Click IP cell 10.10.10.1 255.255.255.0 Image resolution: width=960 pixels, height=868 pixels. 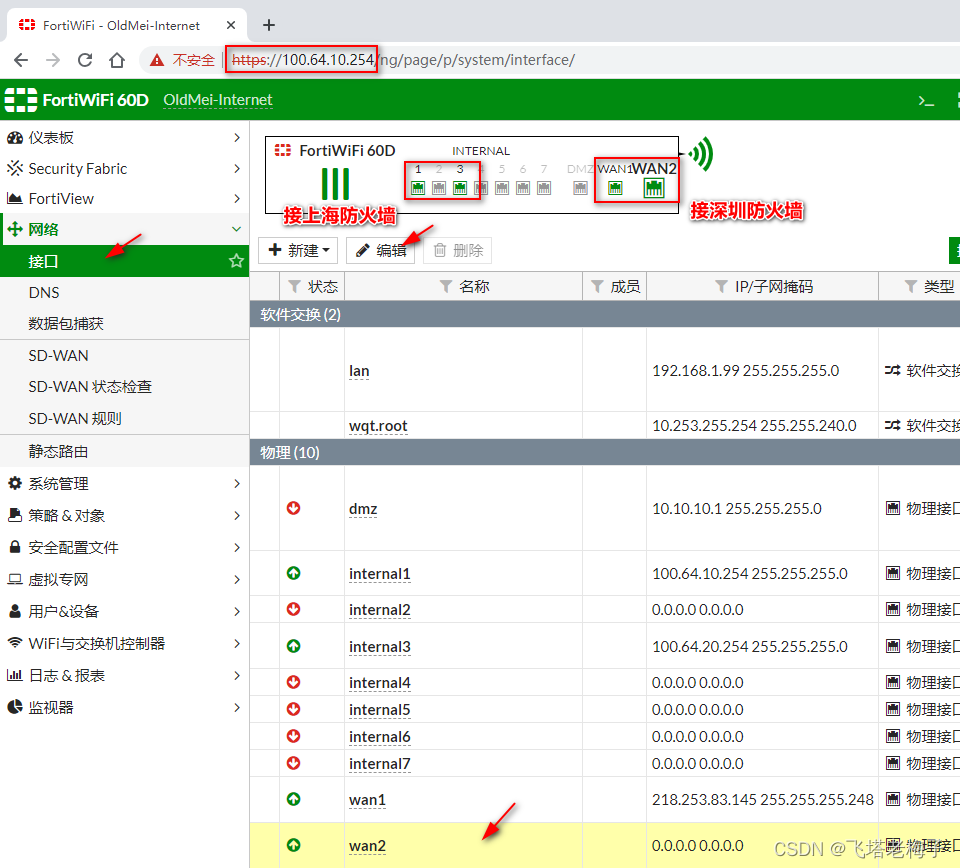(x=737, y=509)
